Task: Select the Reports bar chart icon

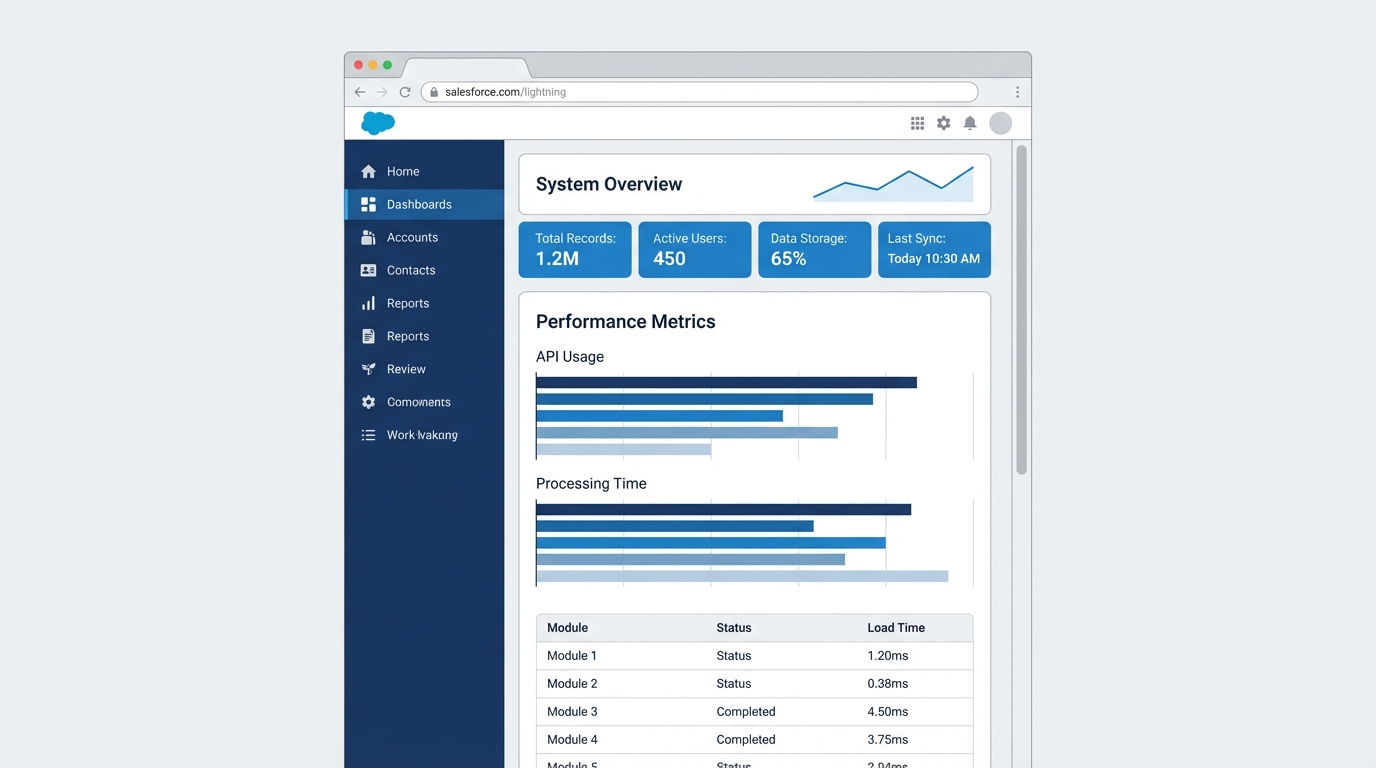Action: 370,303
